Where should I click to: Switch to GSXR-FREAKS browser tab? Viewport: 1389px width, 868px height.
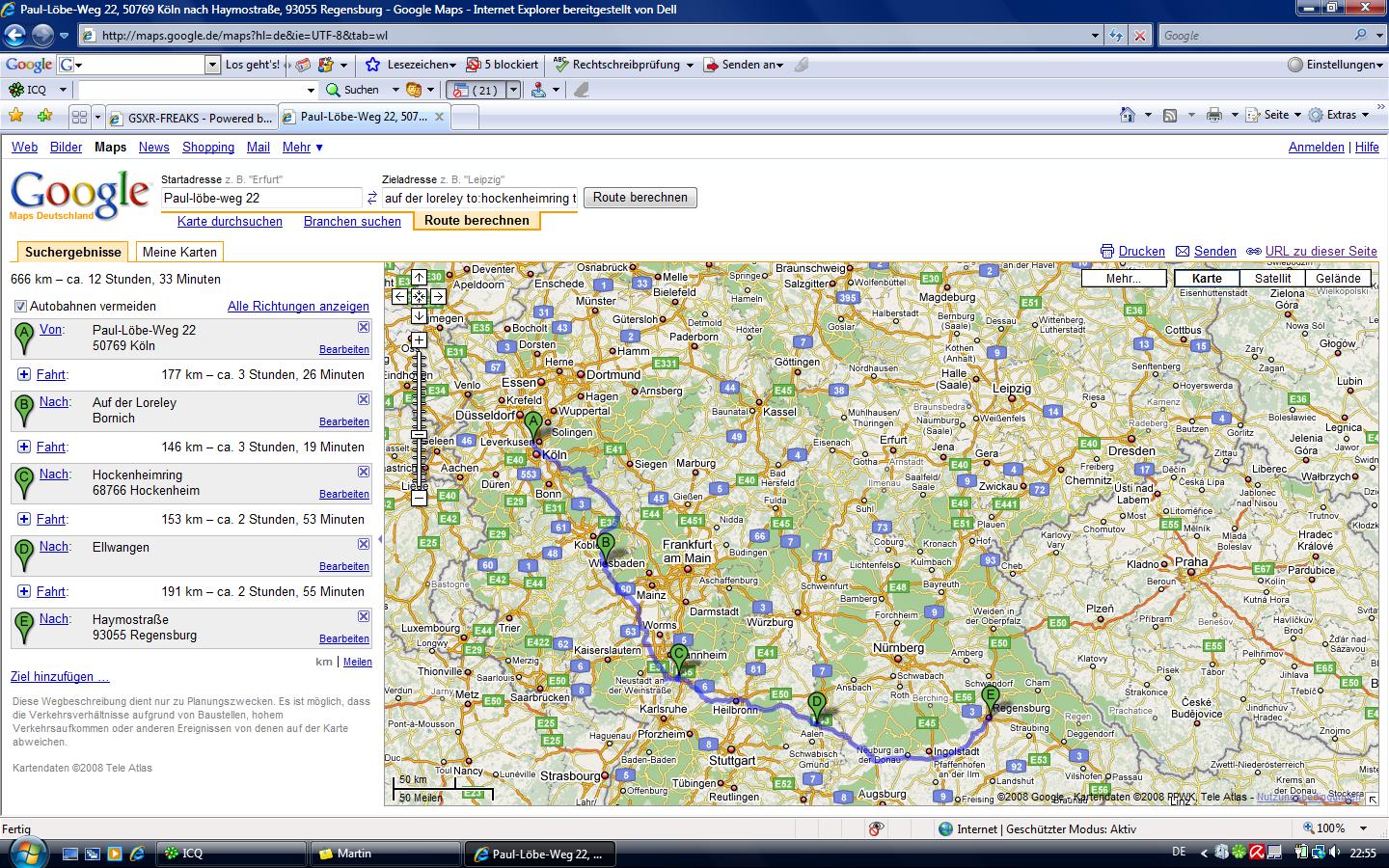191,118
